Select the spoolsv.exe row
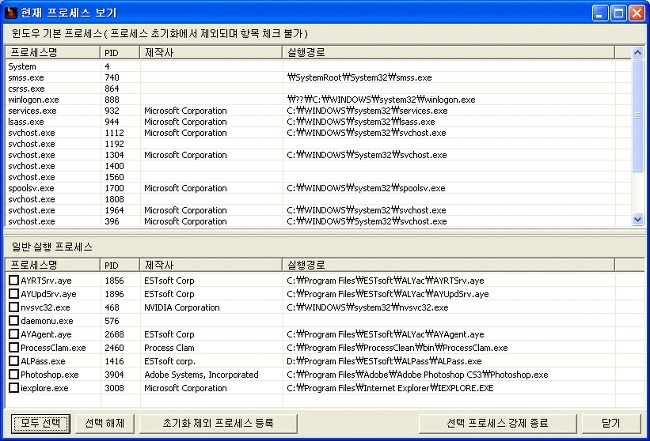The image size is (650, 441). 318,188
